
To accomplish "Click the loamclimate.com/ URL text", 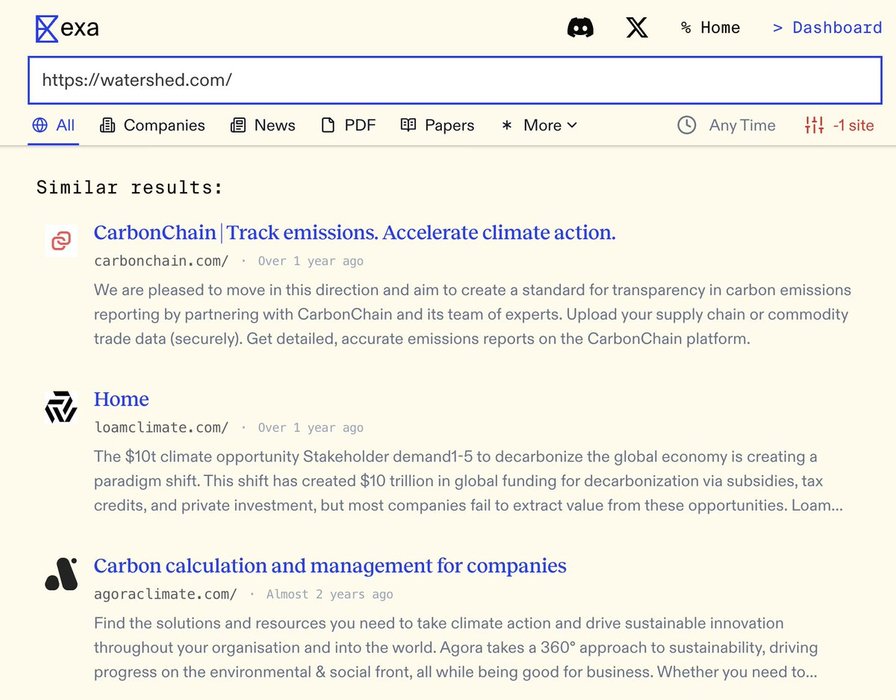I will pyautogui.click(x=161, y=427).
